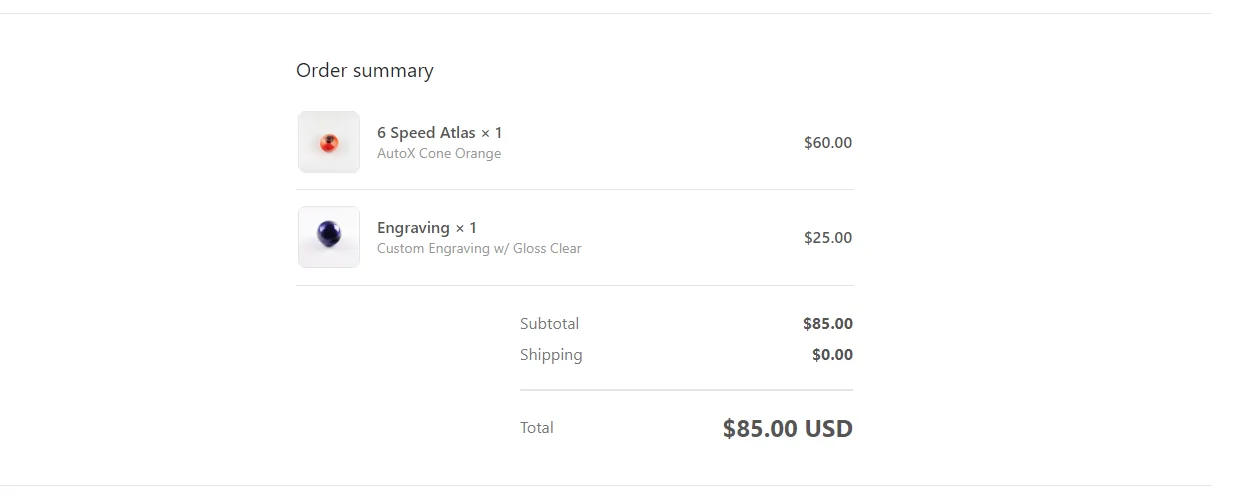This screenshot has width=1236, height=496.
Task: Click the Total label
Action: coord(537,428)
